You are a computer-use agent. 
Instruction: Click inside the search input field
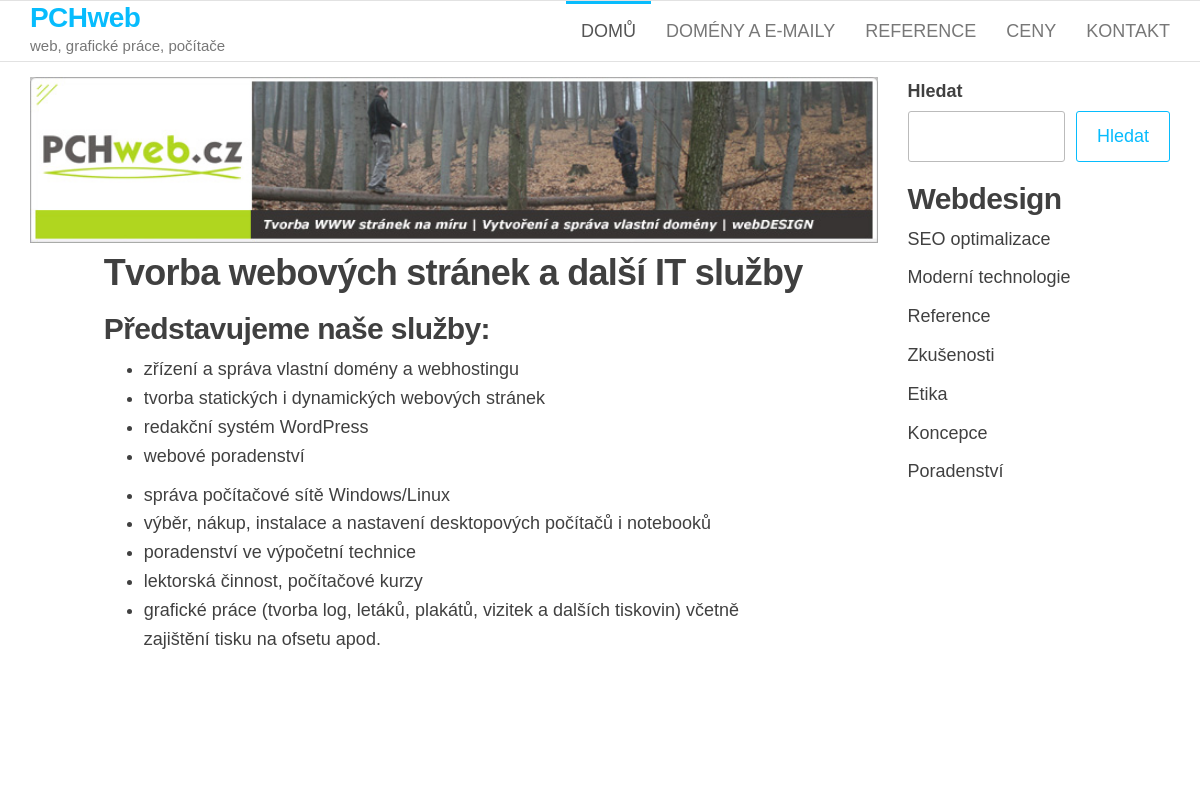(x=985, y=136)
